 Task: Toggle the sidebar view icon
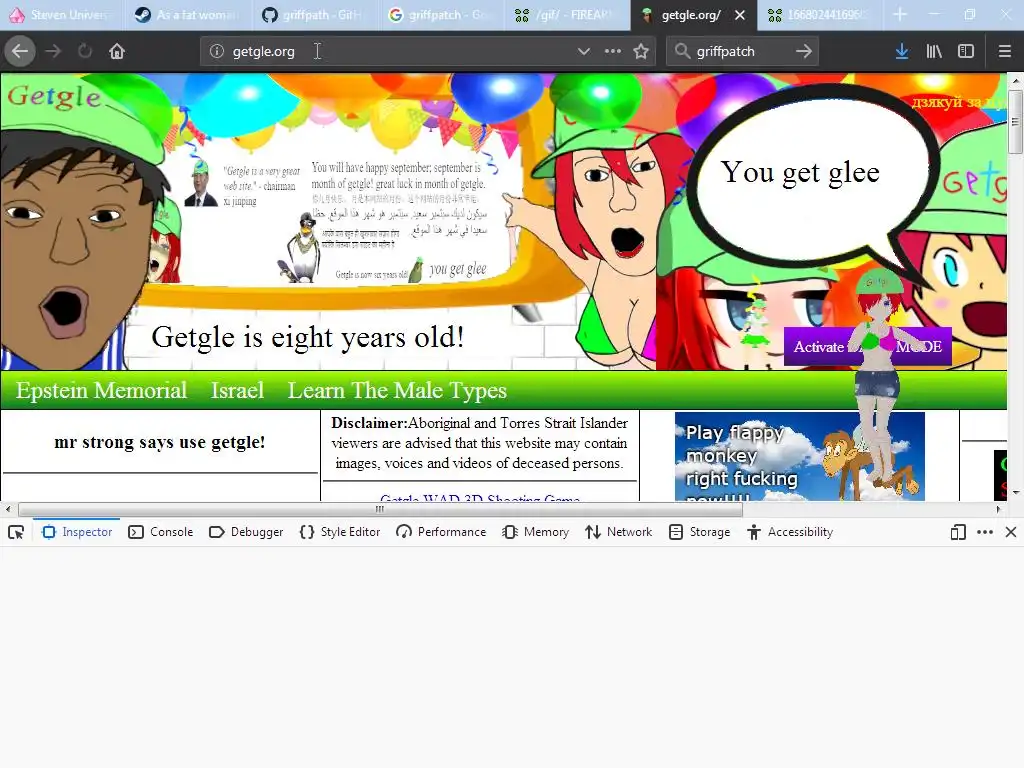click(x=966, y=51)
